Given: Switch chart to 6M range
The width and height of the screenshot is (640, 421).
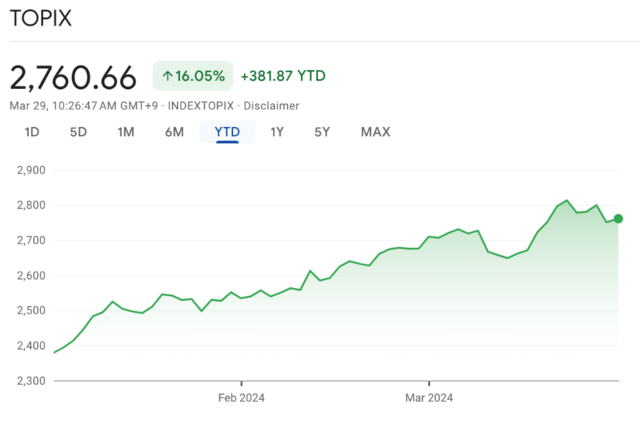Looking at the screenshot, I should 174,132.
